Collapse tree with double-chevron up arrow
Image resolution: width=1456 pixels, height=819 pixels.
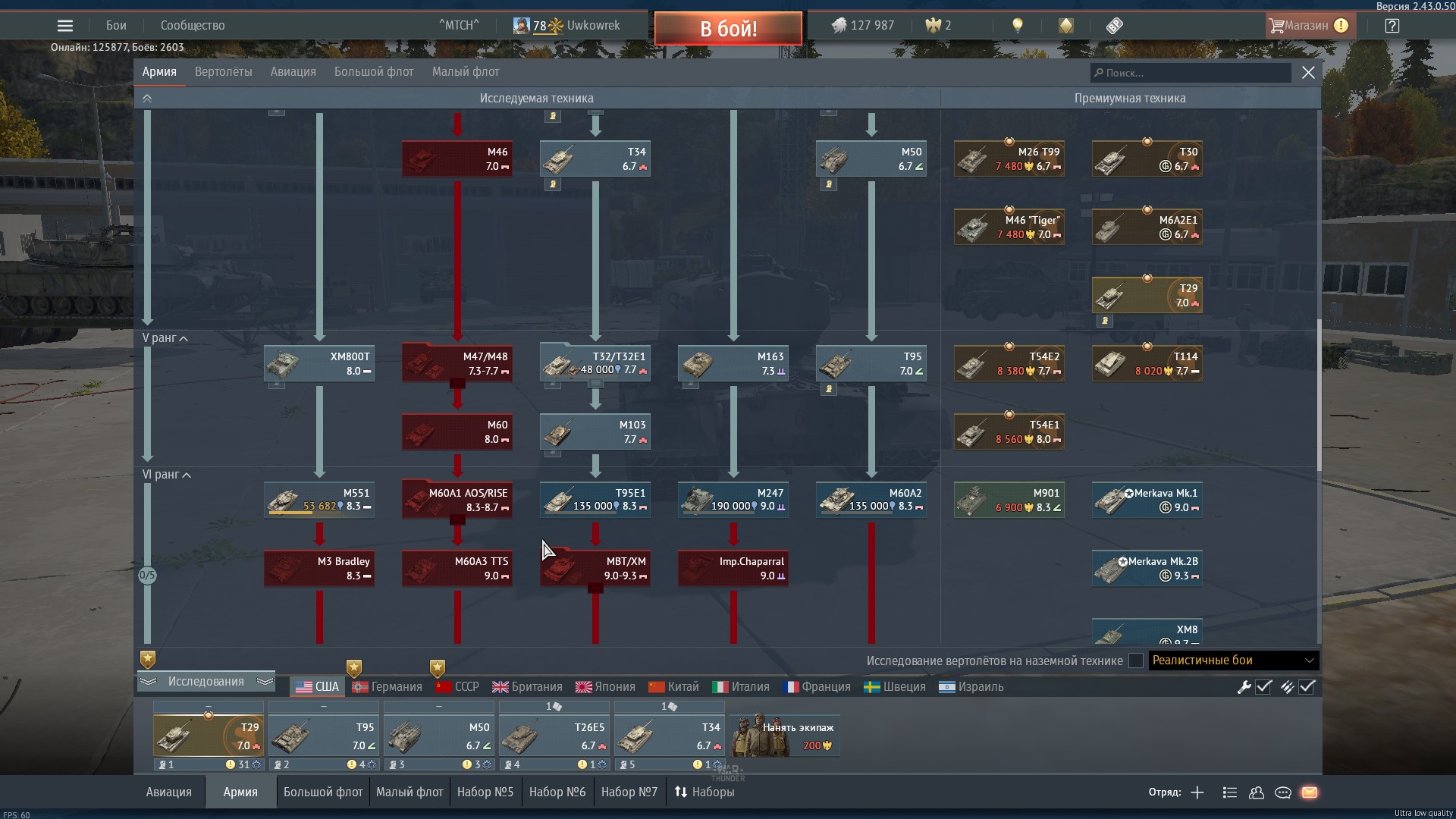click(147, 99)
